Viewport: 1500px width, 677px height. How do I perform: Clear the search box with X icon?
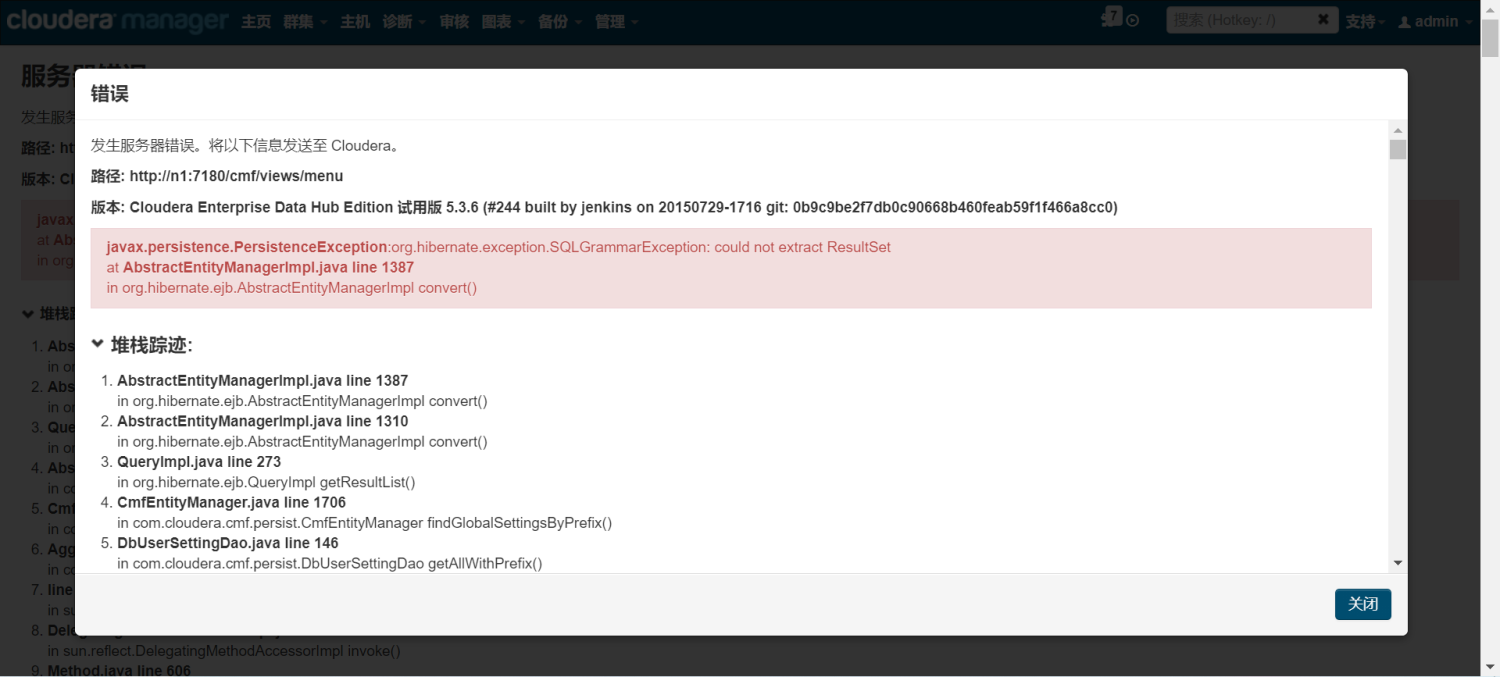(x=1323, y=19)
